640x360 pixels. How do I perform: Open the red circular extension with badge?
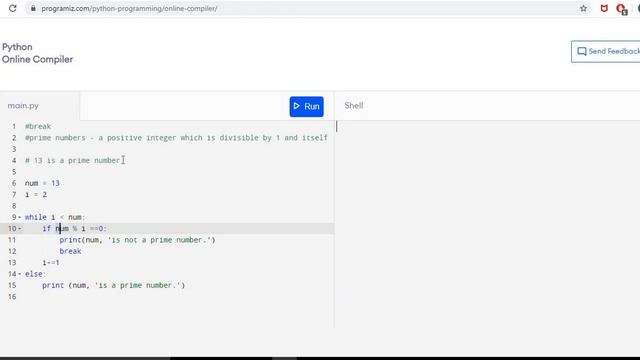point(622,9)
